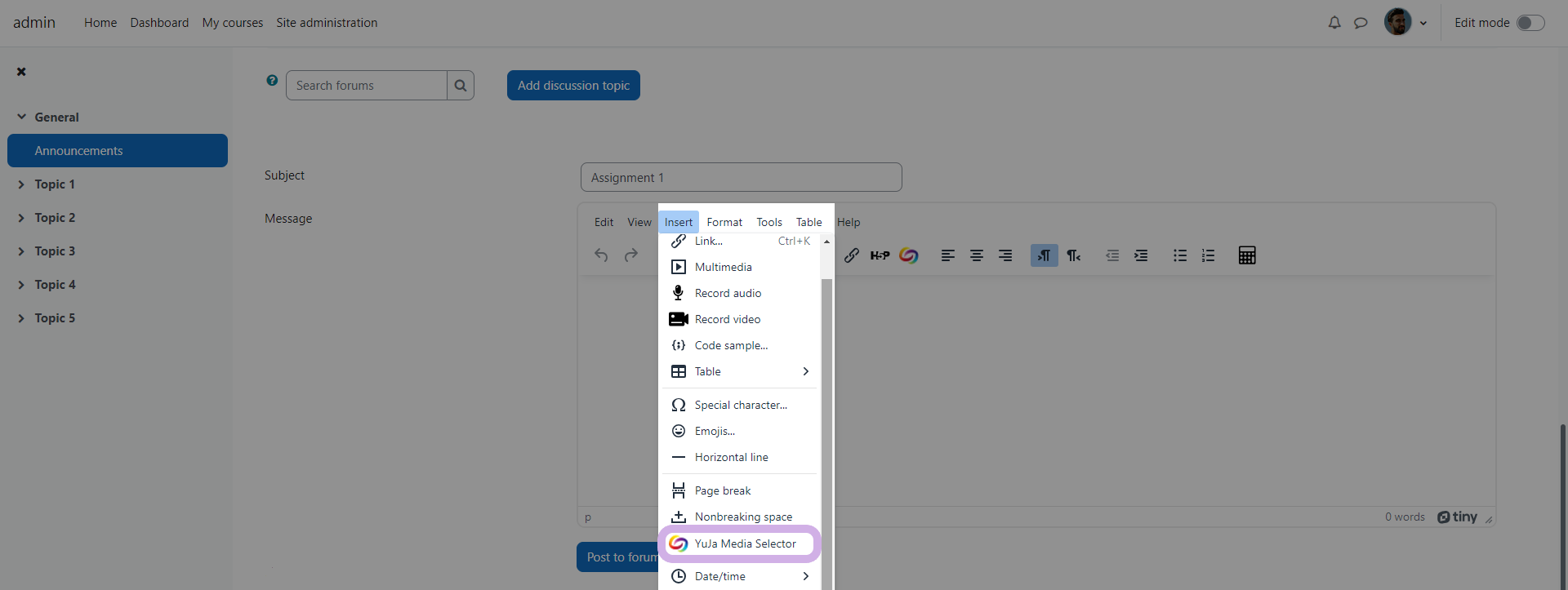The height and width of the screenshot is (590, 1568).
Task: Toggle the messaging drawer speech bubble
Action: [x=1361, y=23]
